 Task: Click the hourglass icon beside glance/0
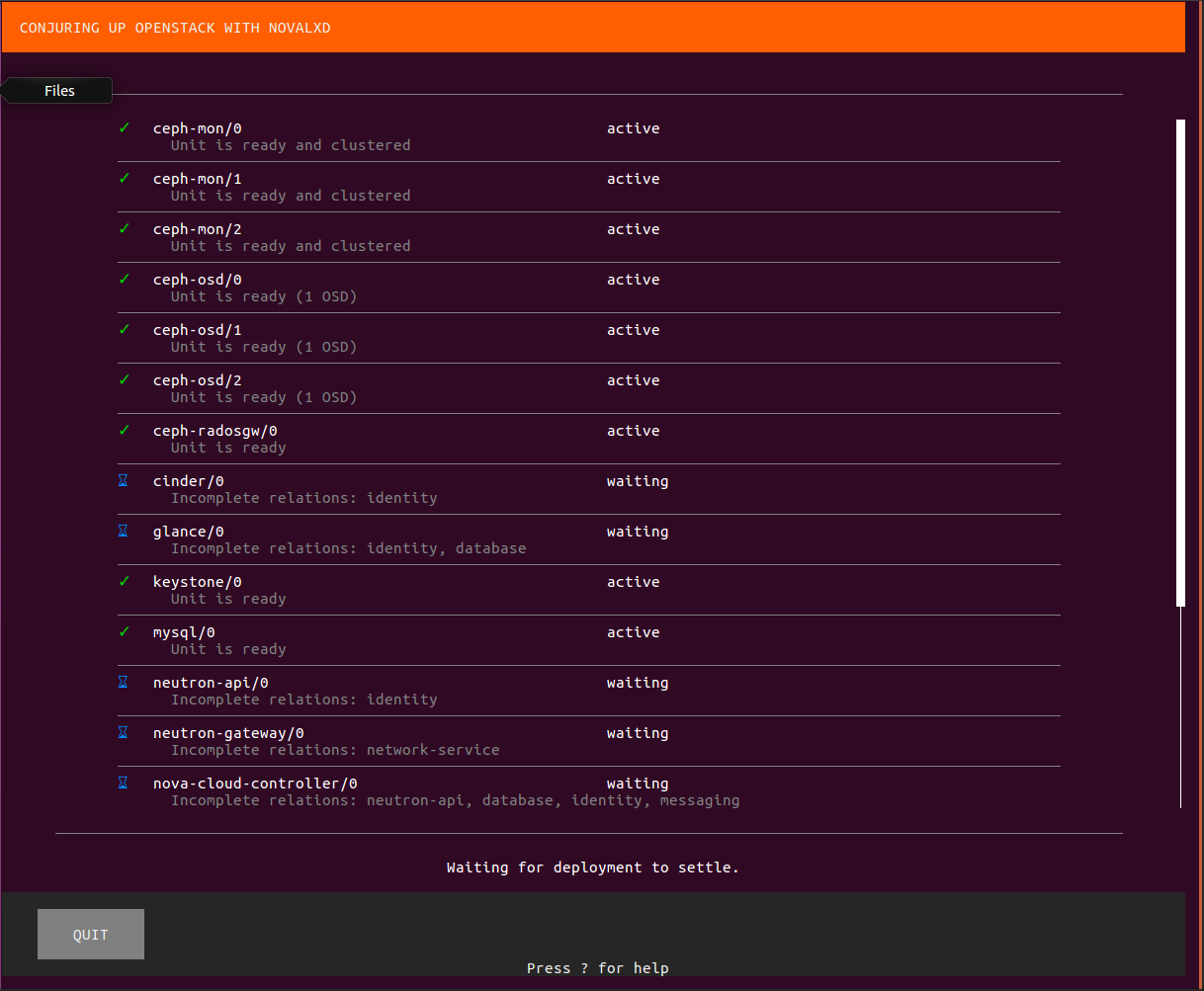[124, 531]
